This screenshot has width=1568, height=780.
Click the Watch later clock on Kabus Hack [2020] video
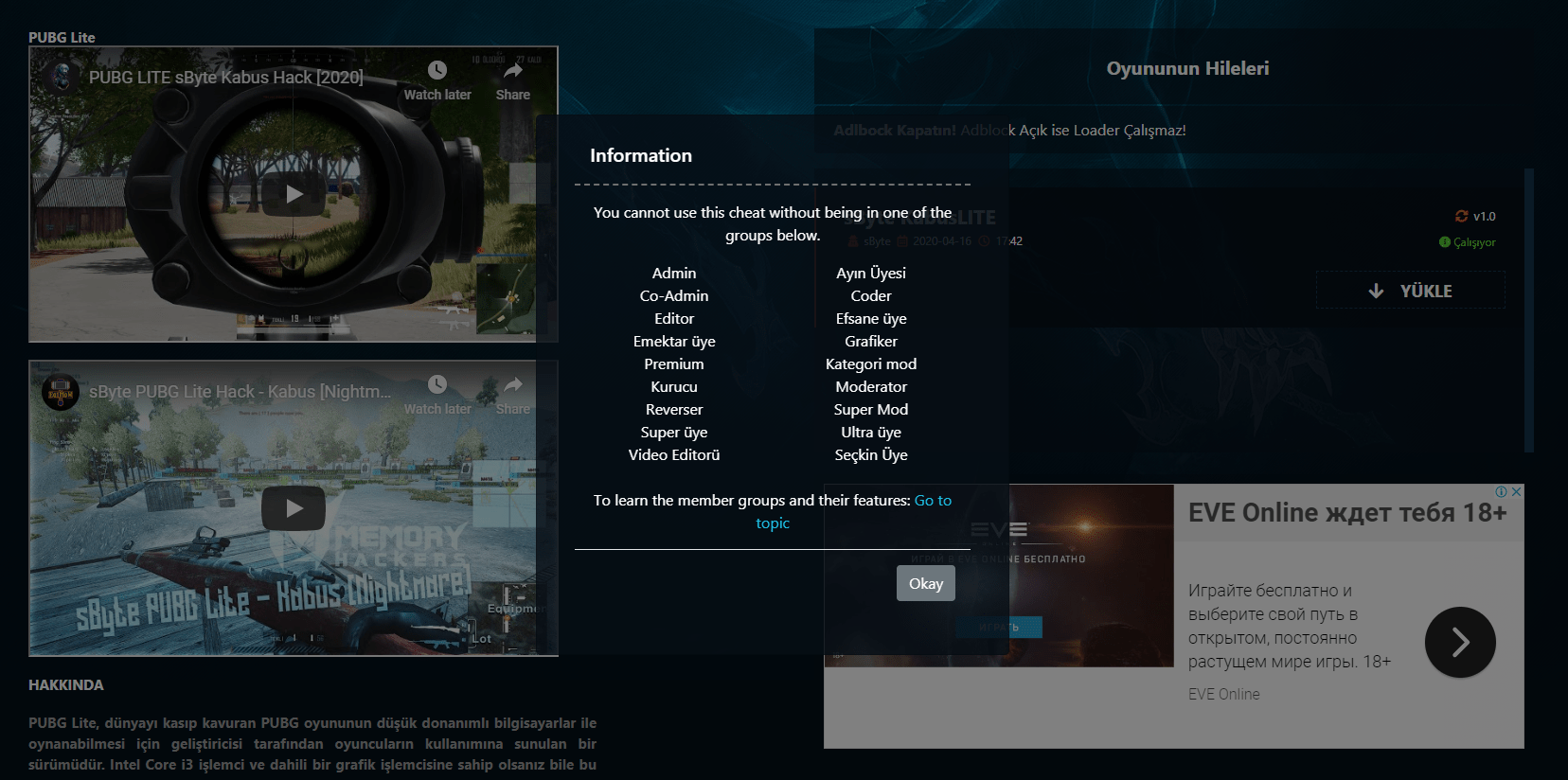point(437,70)
